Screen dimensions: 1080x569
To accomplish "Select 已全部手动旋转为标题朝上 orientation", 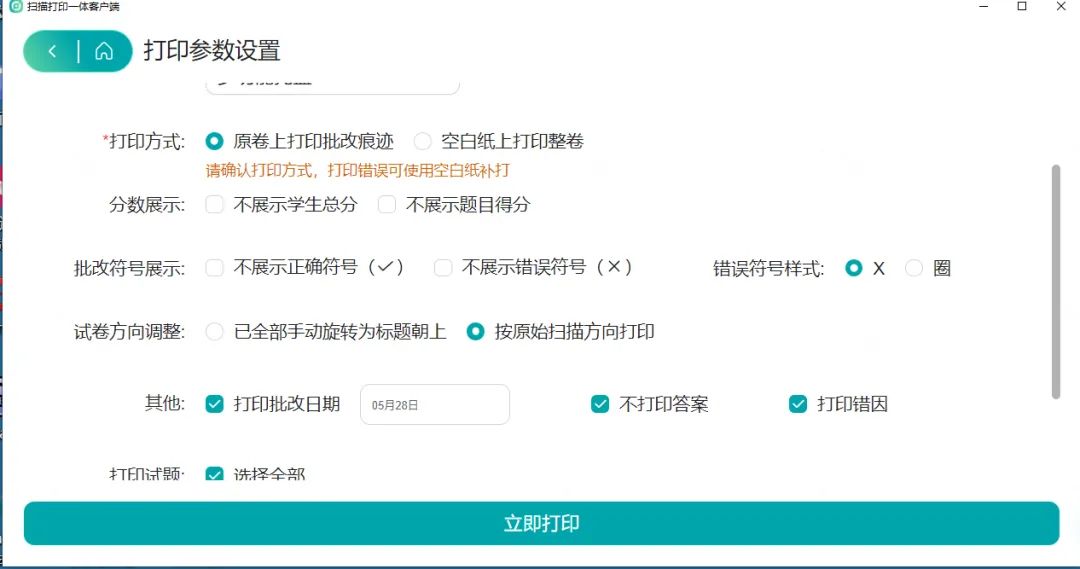I will [214, 331].
